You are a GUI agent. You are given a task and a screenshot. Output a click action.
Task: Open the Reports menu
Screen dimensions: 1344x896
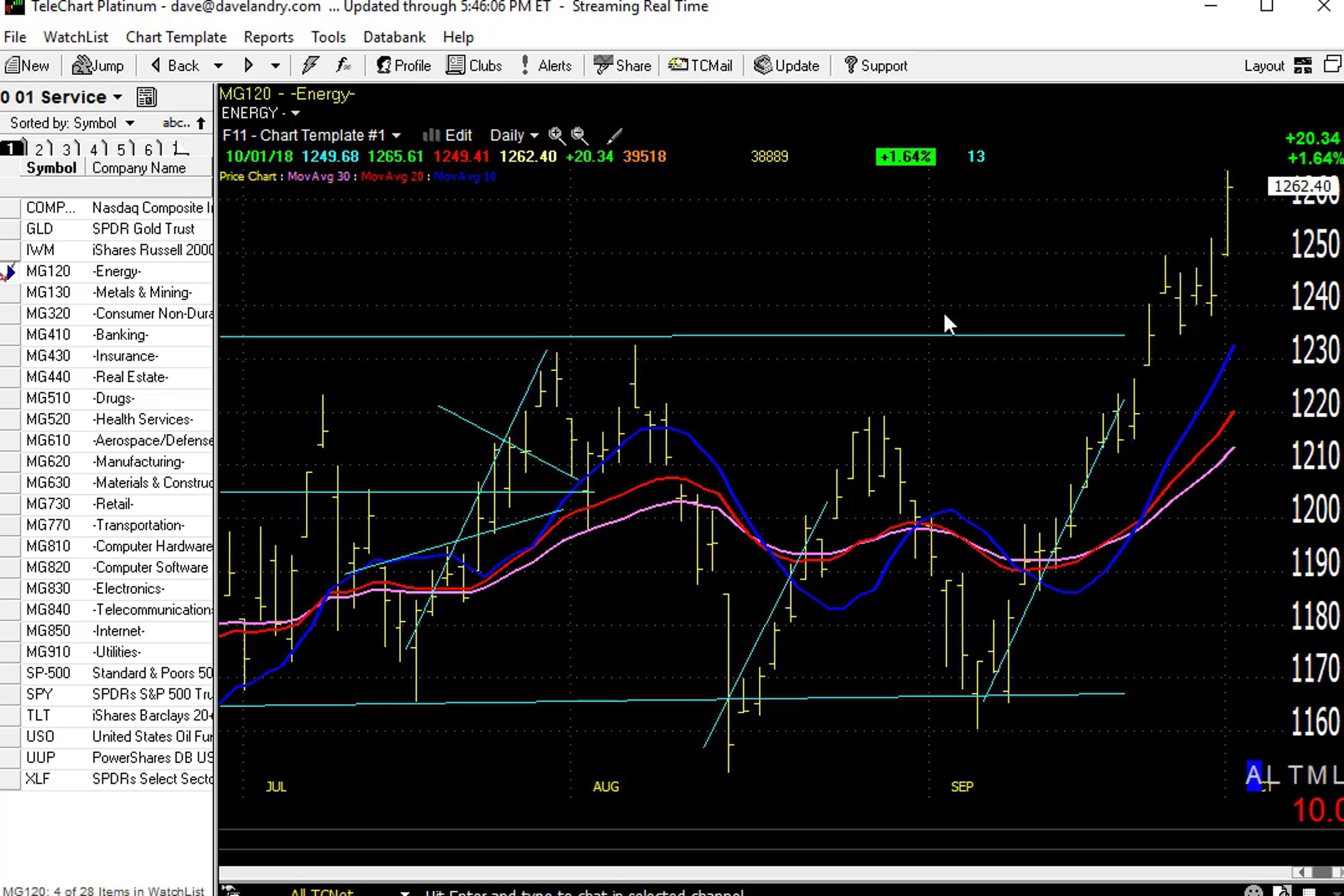[x=269, y=37]
